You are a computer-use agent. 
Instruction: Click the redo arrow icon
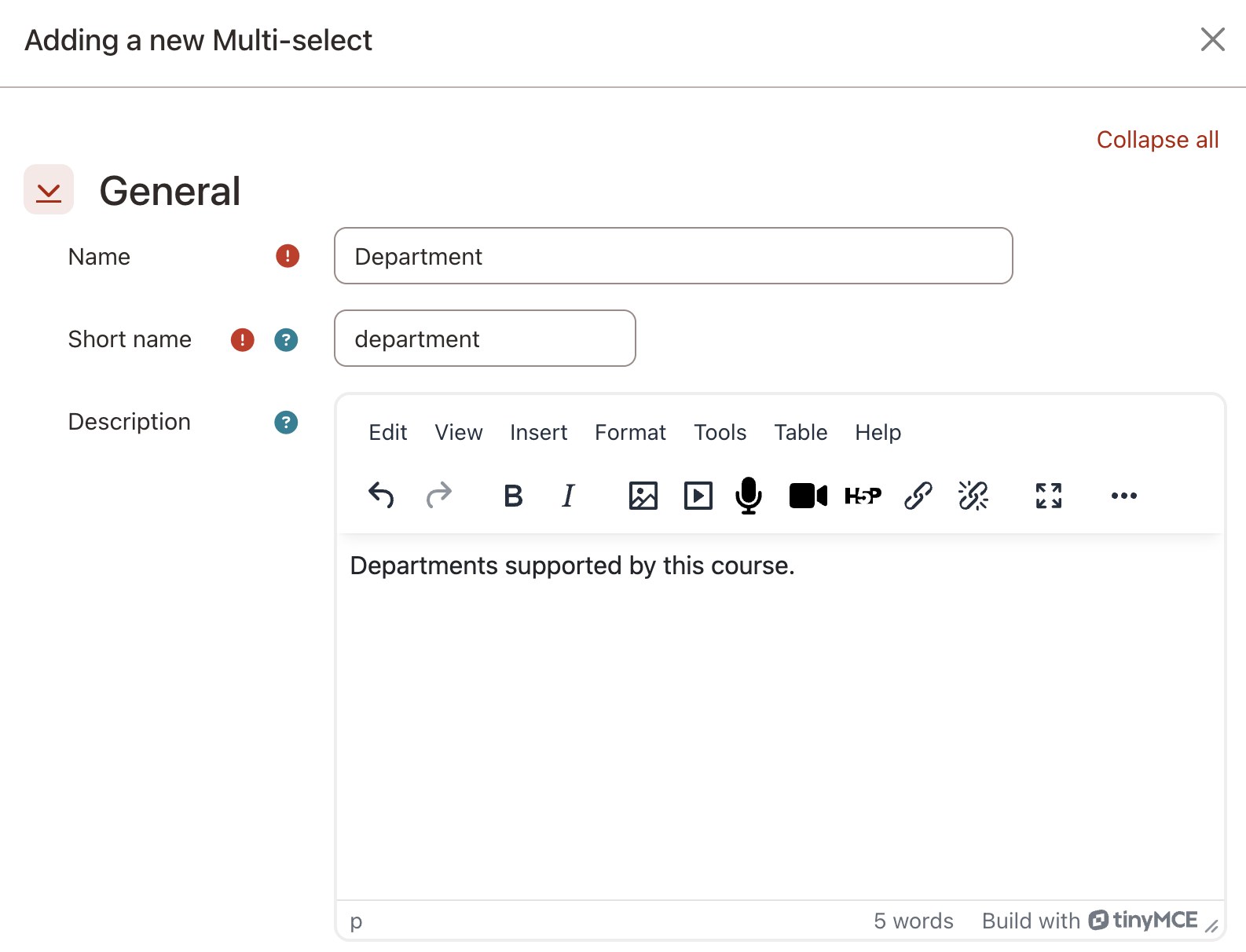click(x=439, y=496)
